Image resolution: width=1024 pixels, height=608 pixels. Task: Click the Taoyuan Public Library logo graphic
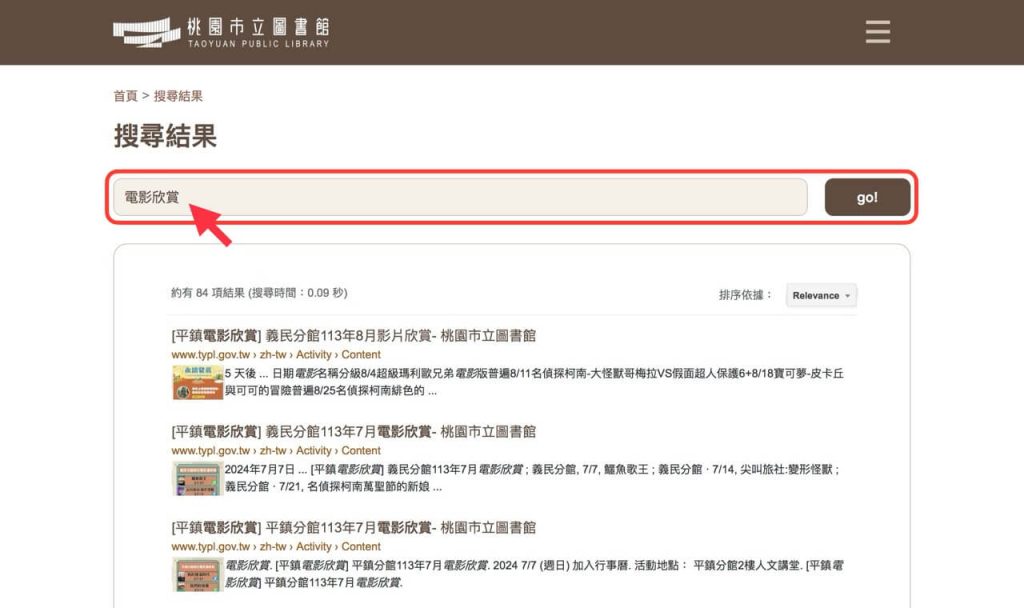tap(146, 32)
